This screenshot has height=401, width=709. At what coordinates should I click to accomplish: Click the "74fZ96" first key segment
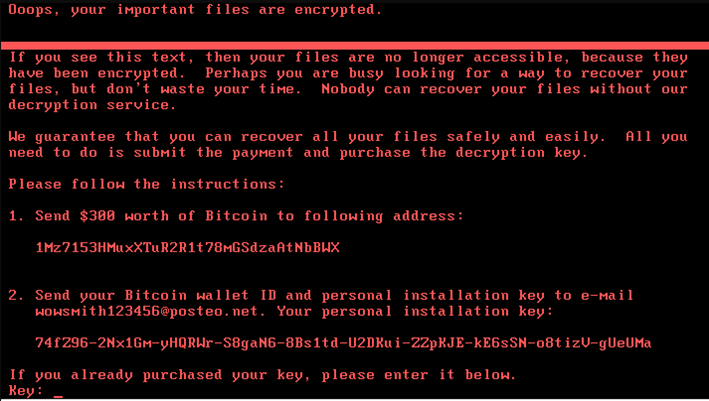(x=62, y=343)
